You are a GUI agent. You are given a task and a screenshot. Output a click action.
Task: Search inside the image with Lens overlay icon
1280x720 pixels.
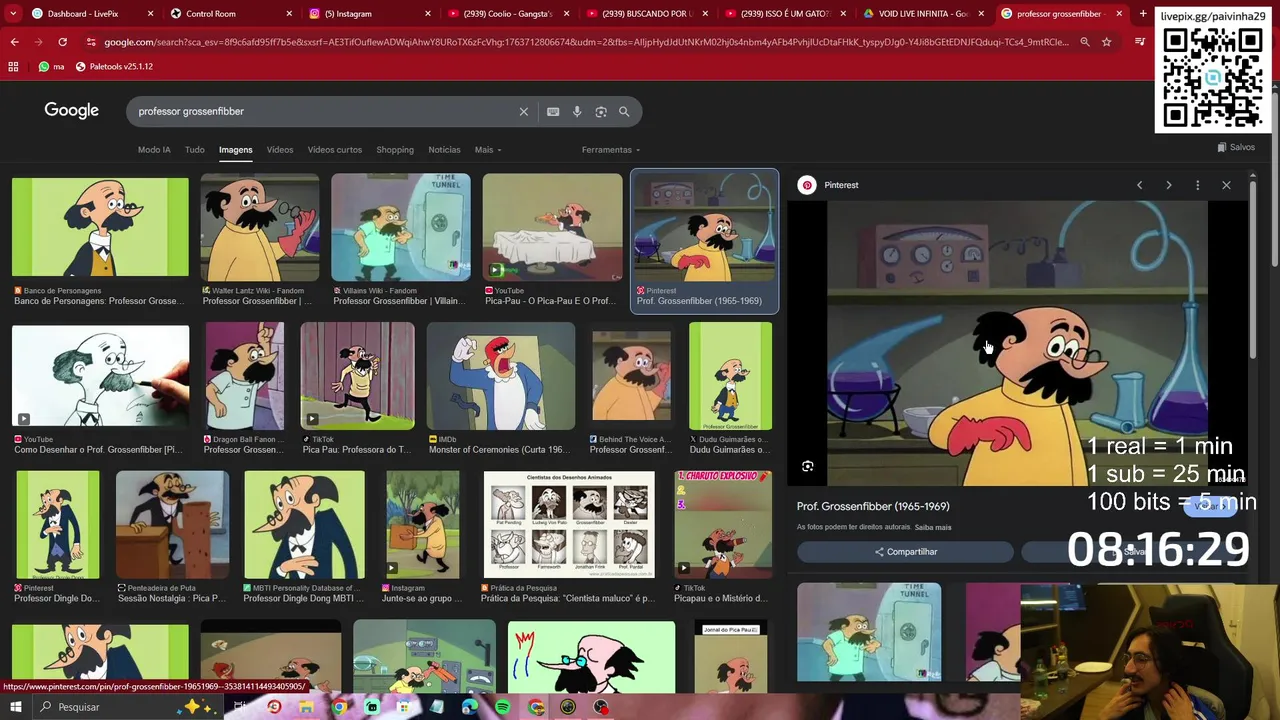tap(808, 466)
